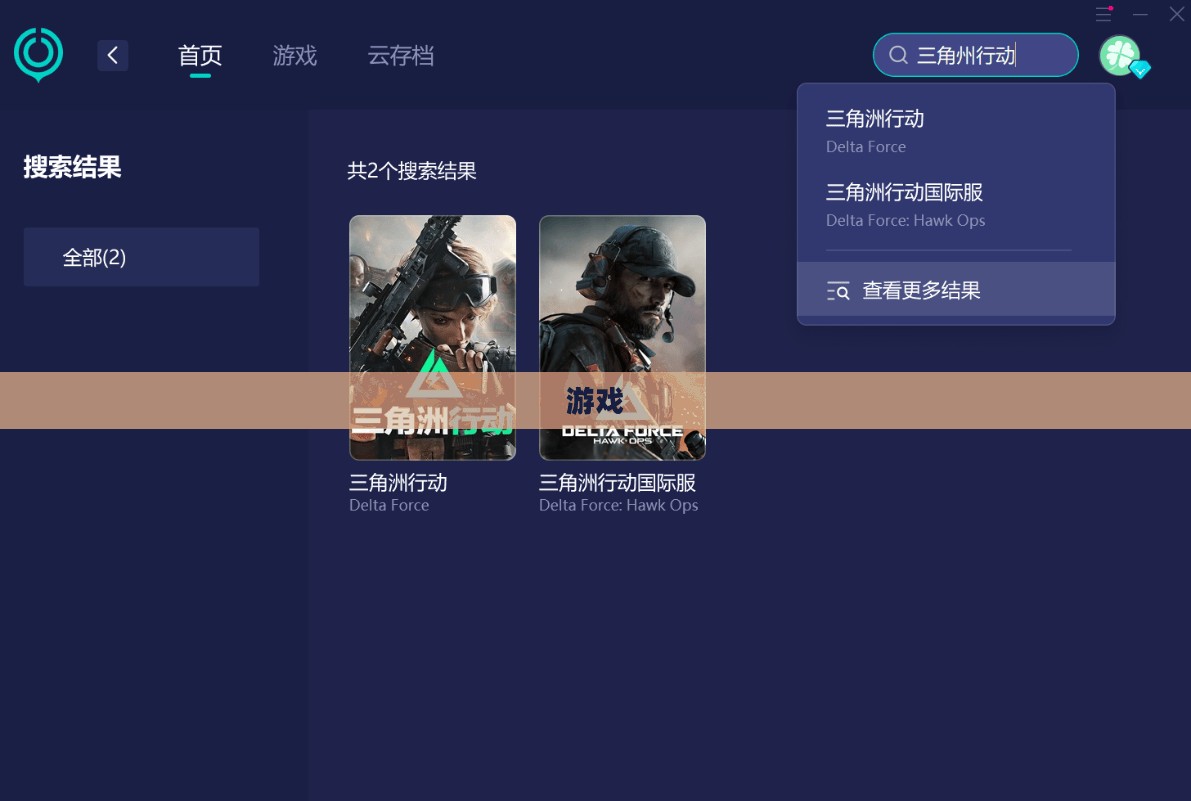This screenshot has height=801, width=1191.
Task: Open the 三角洲行动 game cover thumbnail
Action: (x=432, y=337)
